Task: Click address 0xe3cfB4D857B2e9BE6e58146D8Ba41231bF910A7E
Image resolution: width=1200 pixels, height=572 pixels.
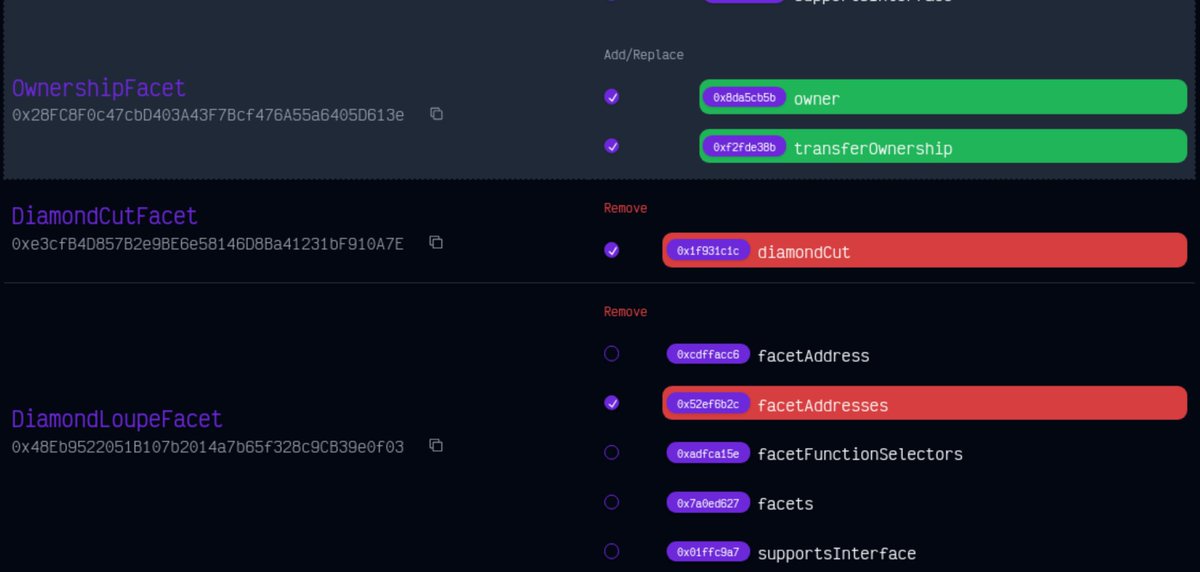Action: point(208,243)
